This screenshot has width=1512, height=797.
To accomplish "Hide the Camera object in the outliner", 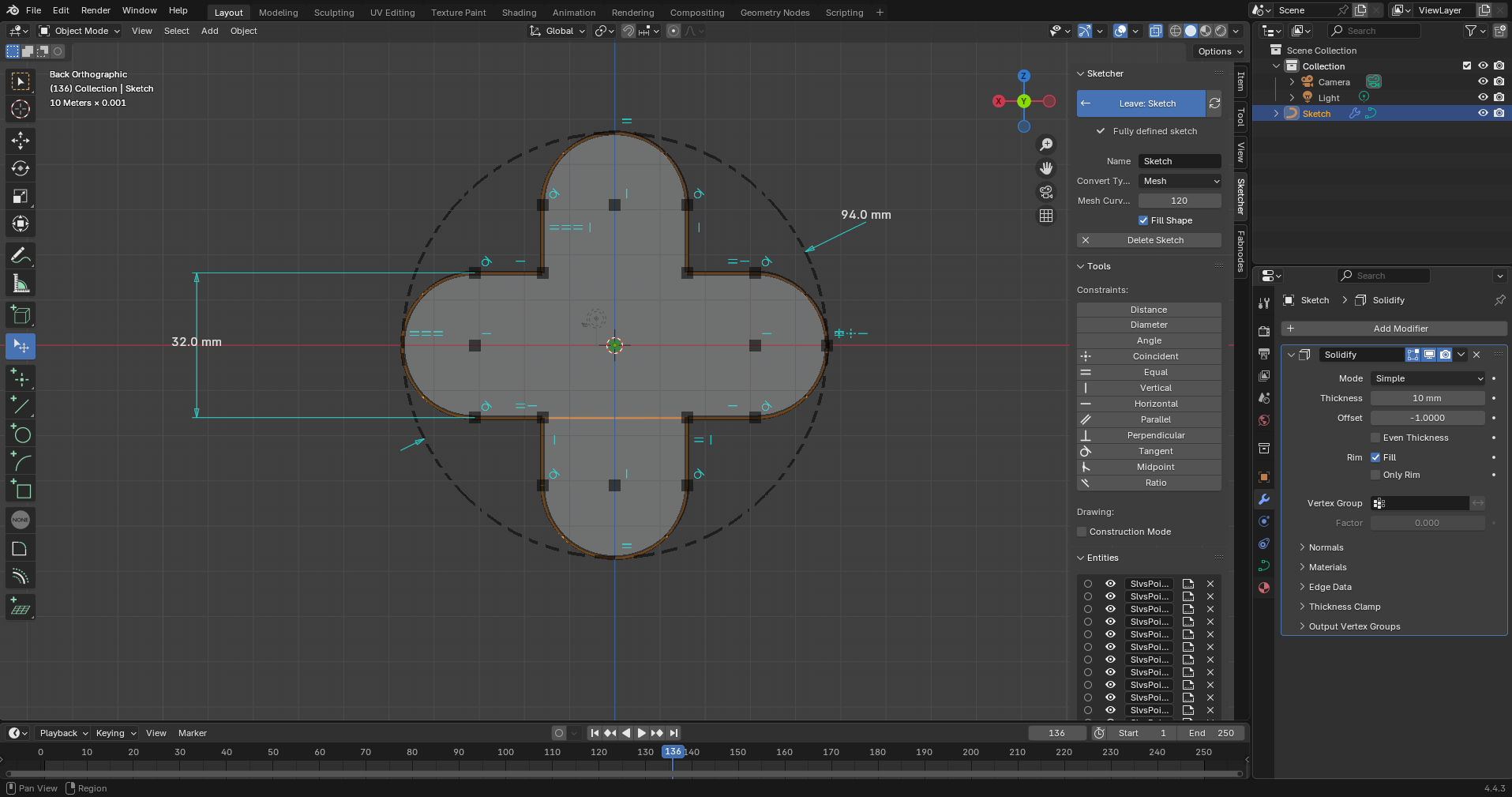I will click(x=1483, y=82).
